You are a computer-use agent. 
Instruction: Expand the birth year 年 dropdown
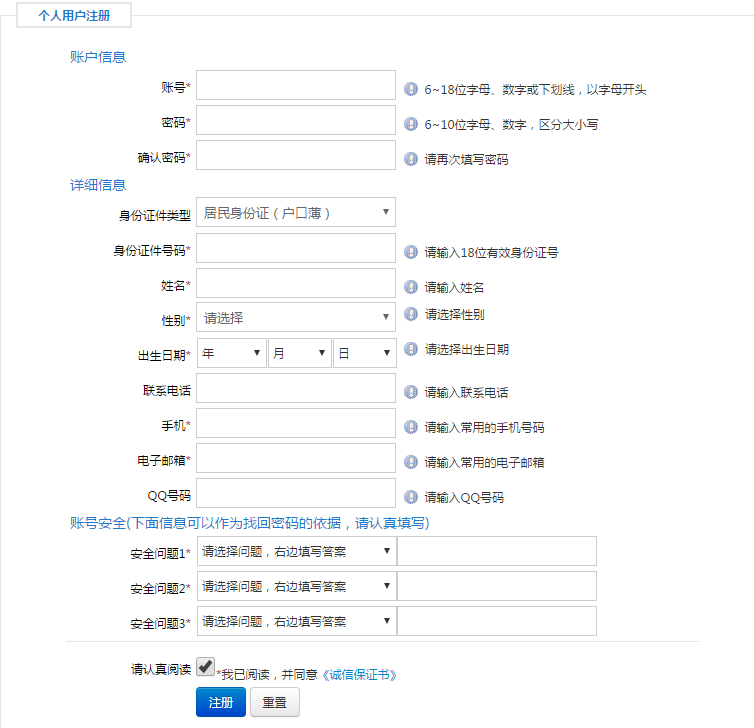(231, 353)
